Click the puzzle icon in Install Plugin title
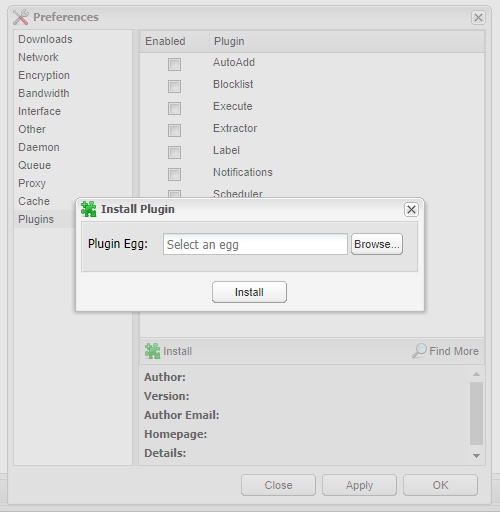The height and width of the screenshot is (512, 500). tap(89, 209)
